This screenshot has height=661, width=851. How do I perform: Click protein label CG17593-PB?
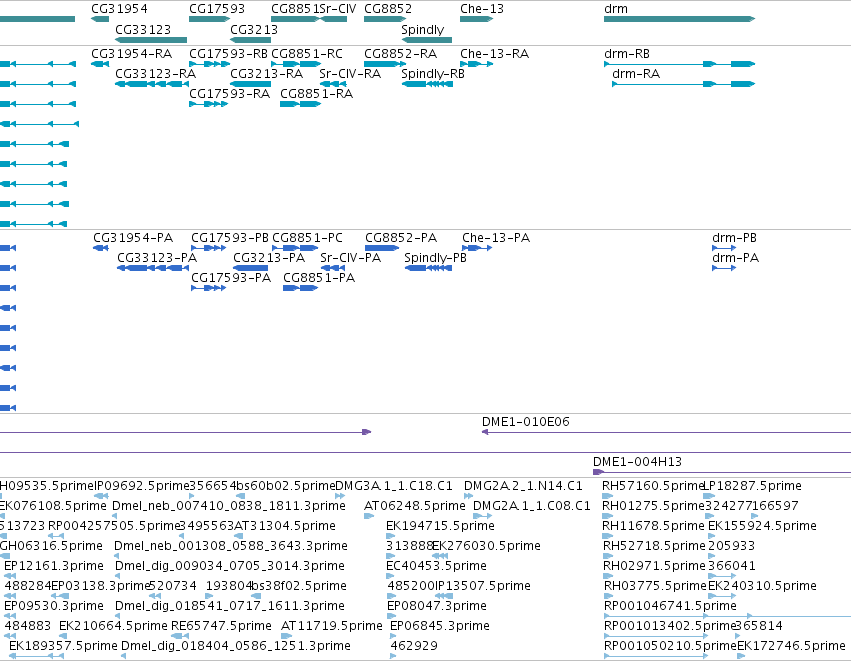pyautogui.click(x=230, y=238)
